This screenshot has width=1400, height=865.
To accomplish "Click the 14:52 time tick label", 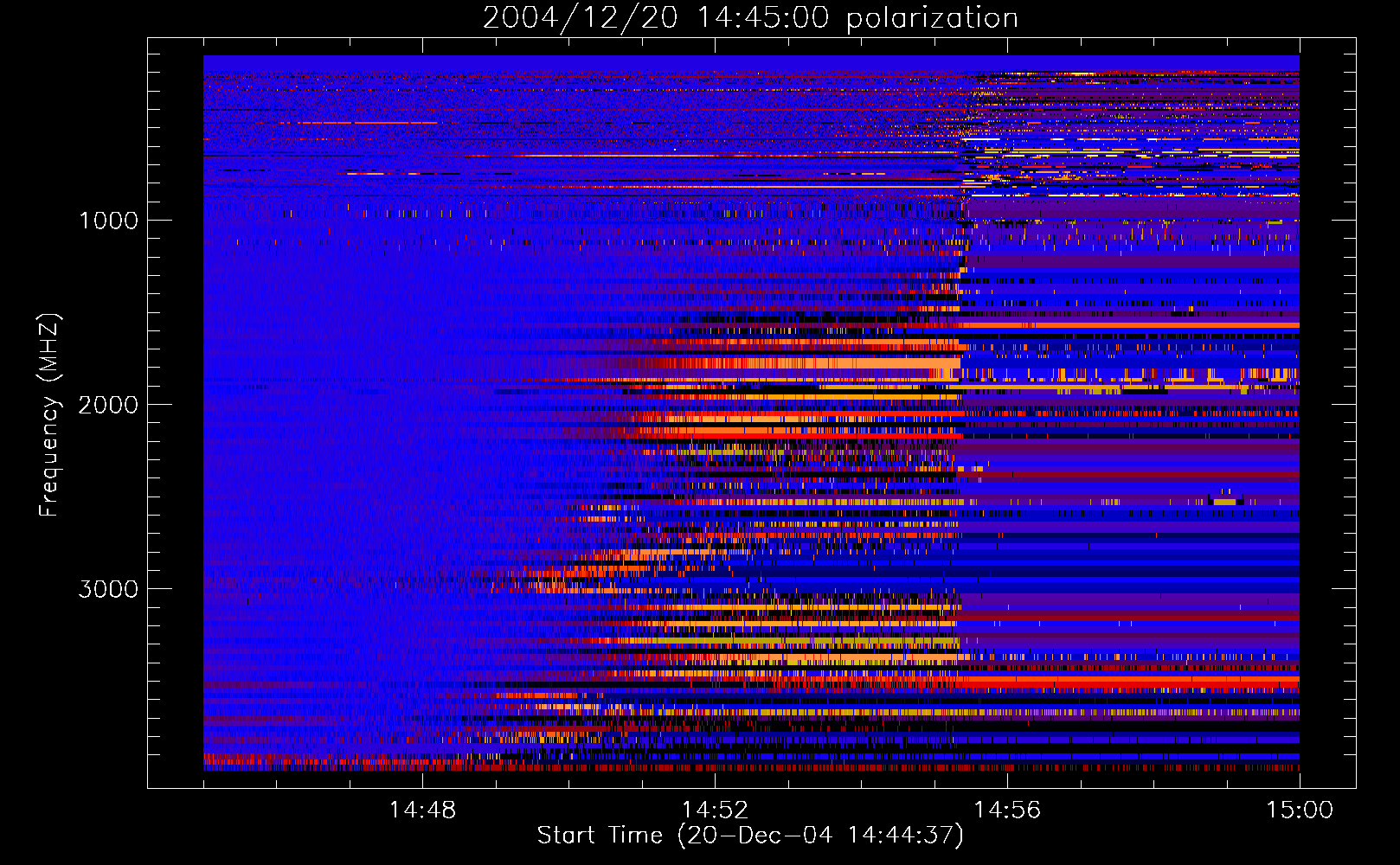I will pyautogui.click(x=715, y=811).
